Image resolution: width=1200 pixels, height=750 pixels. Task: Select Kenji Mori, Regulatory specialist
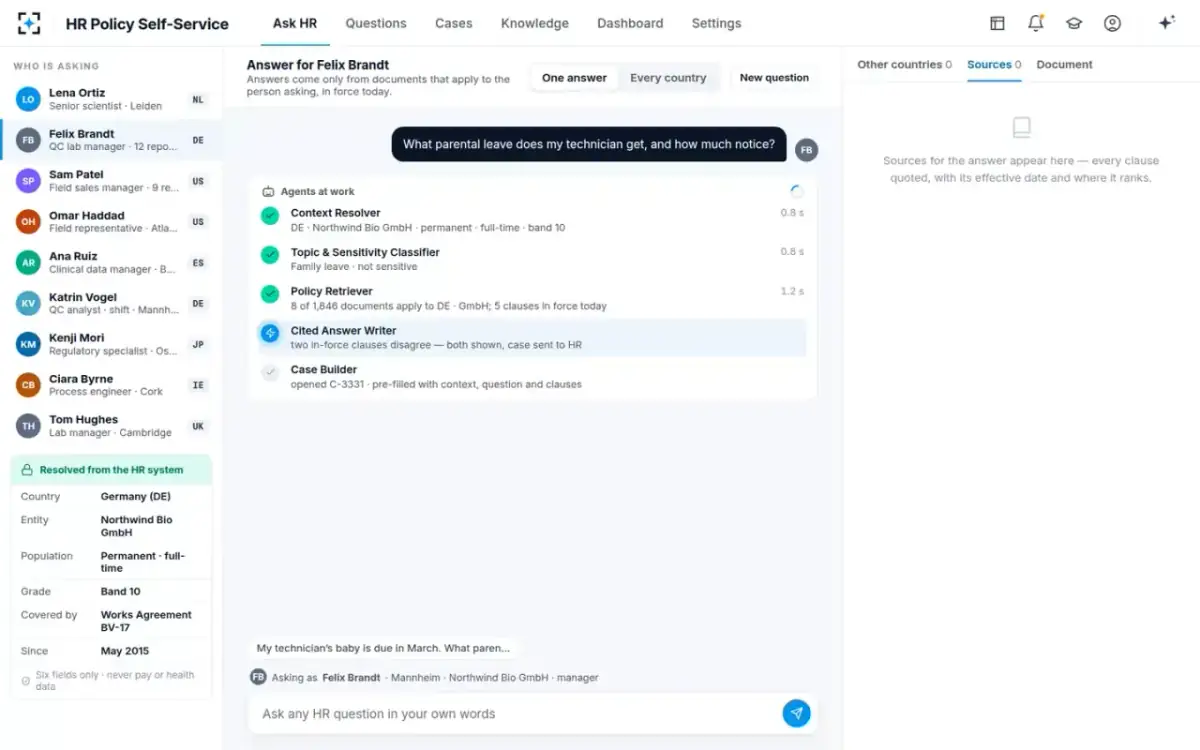[x=111, y=344]
